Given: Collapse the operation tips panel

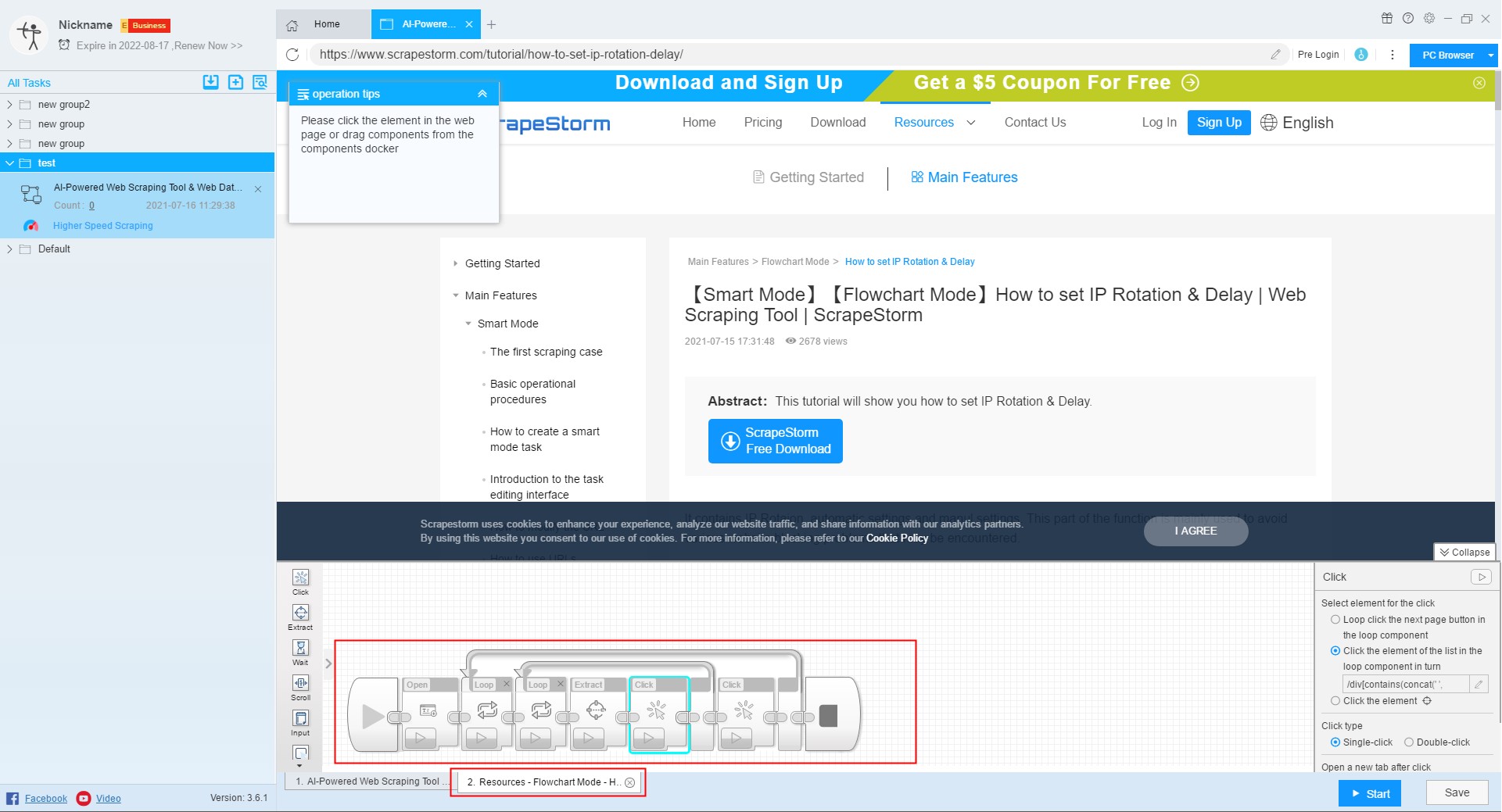Looking at the screenshot, I should (482, 94).
